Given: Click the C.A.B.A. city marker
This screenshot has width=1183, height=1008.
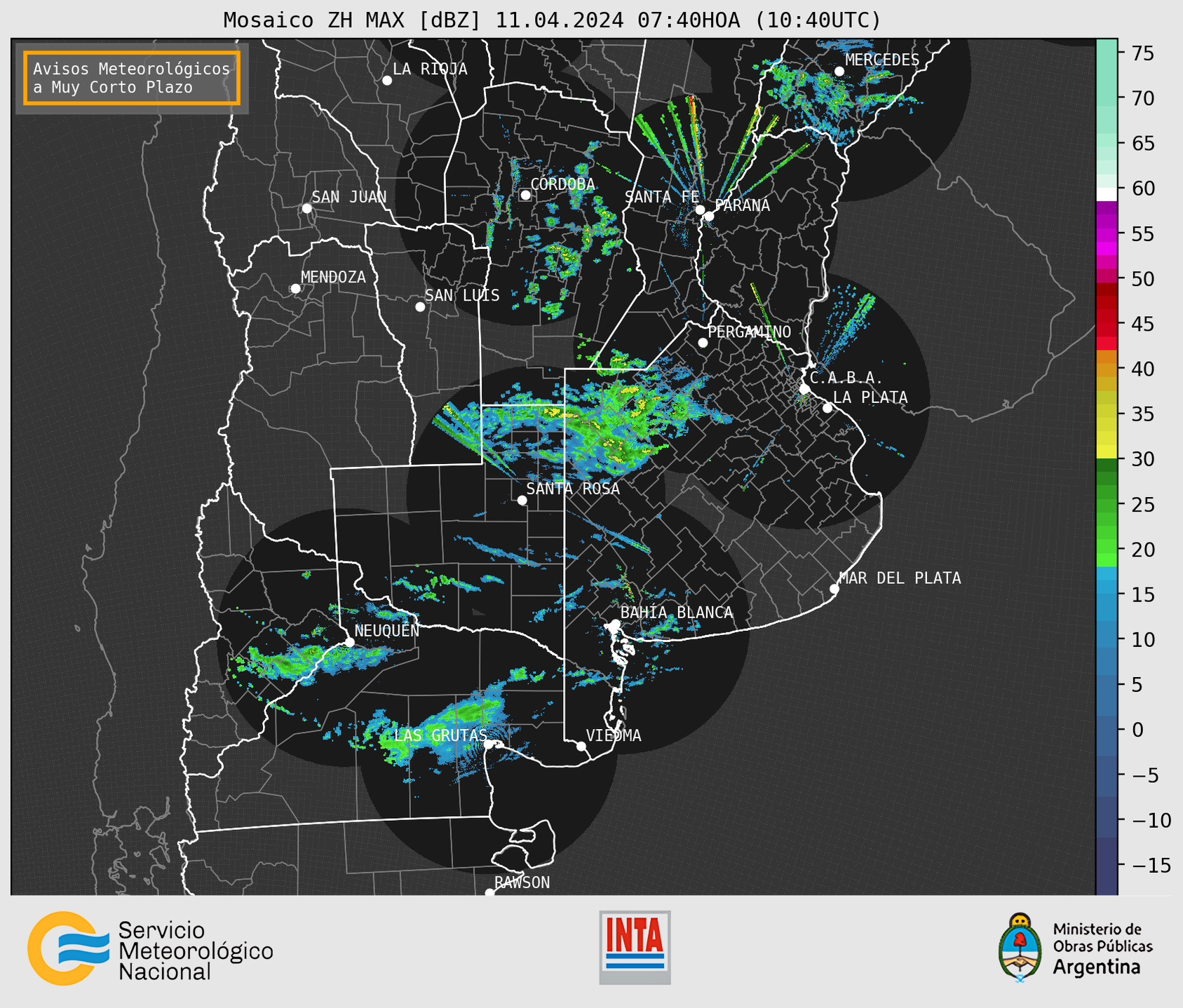Looking at the screenshot, I should 805,389.
